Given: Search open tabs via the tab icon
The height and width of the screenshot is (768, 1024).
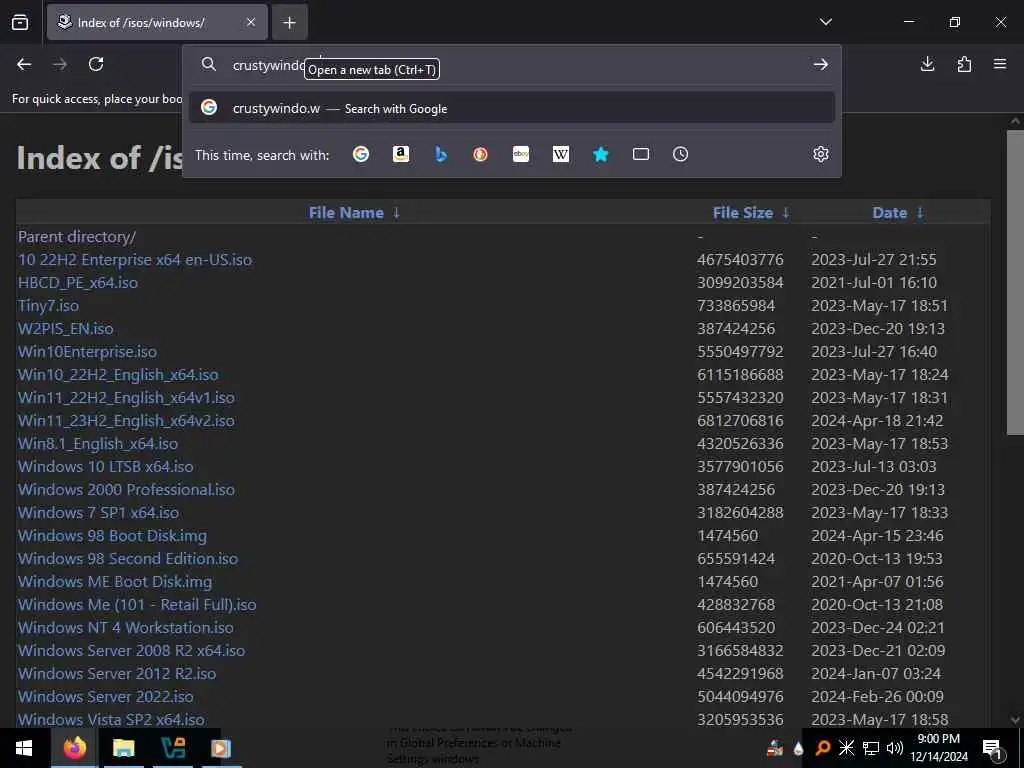Looking at the screenshot, I should (641, 154).
